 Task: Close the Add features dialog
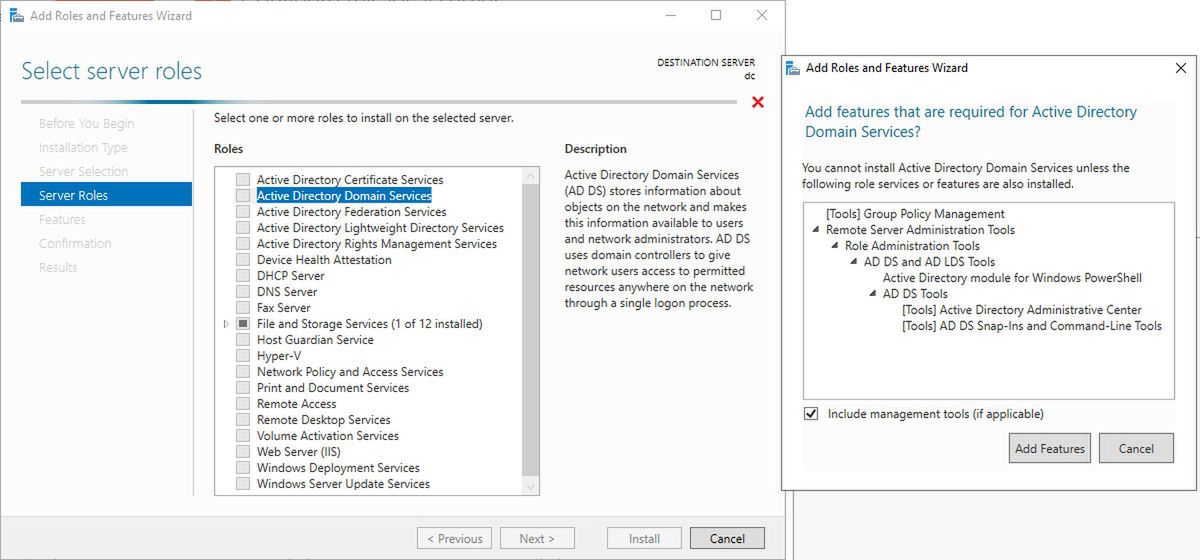1180,68
